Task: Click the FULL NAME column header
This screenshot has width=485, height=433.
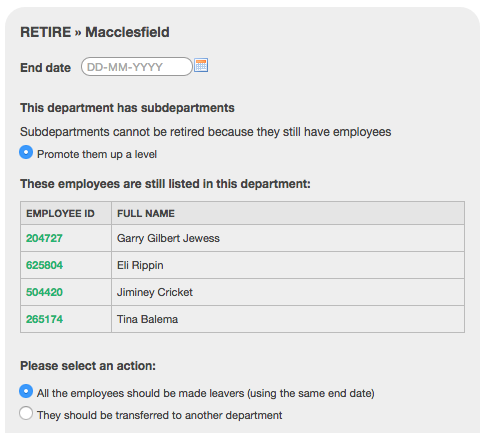Action: [288, 213]
